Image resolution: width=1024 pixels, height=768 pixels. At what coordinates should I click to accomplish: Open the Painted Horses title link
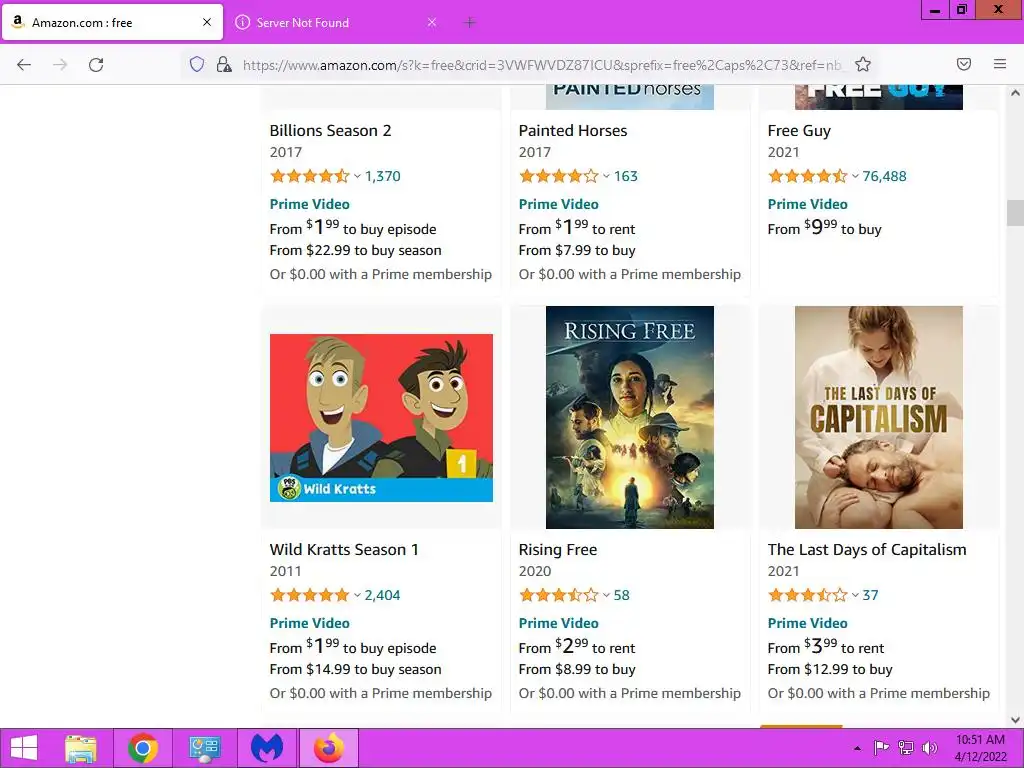point(573,131)
